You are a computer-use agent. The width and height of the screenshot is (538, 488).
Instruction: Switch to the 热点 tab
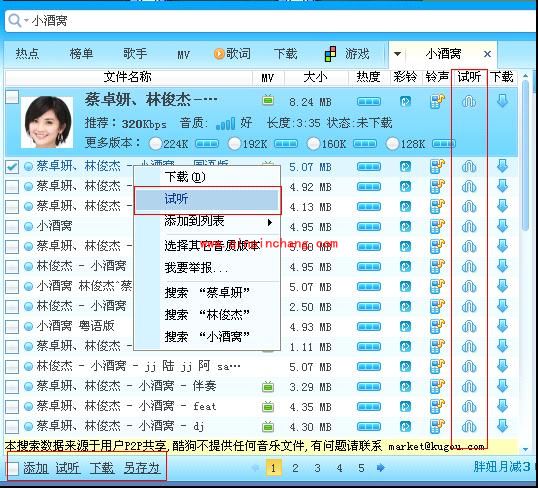pyautogui.click(x=27, y=54)
